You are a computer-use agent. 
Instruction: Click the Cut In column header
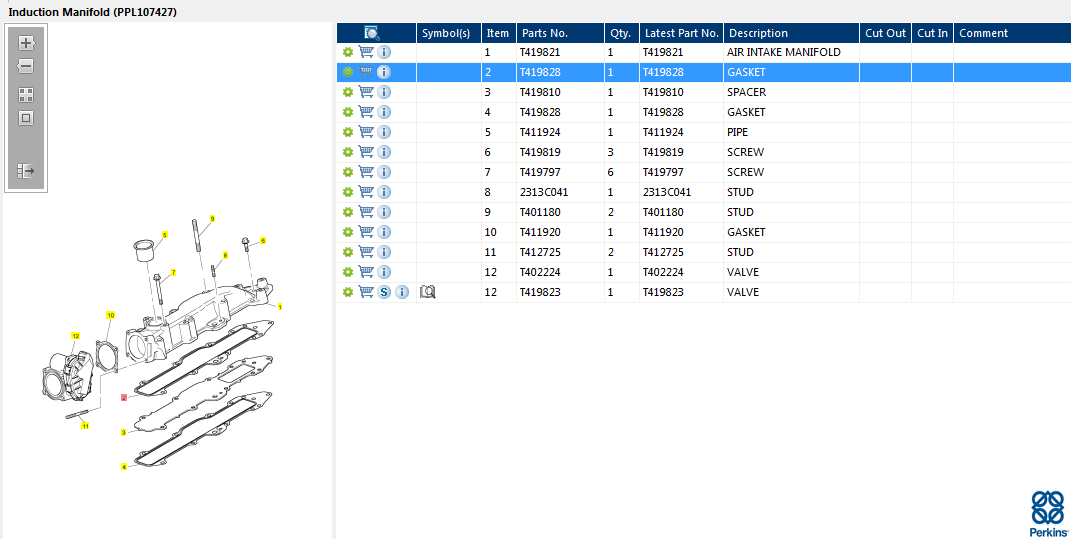point(932,33)
